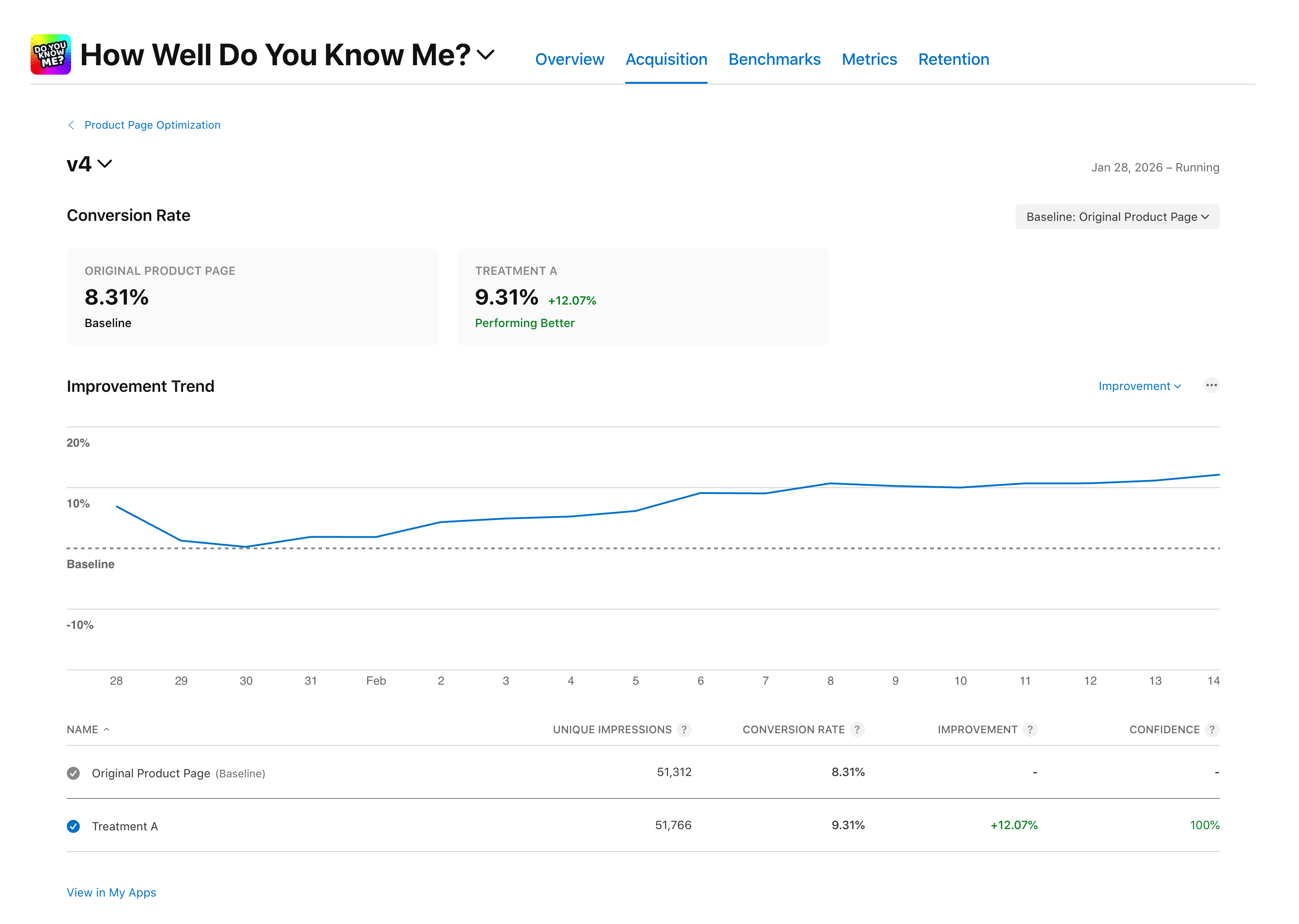Open the Metrics tab
The image size is (1299, 924).
point(869,59)
